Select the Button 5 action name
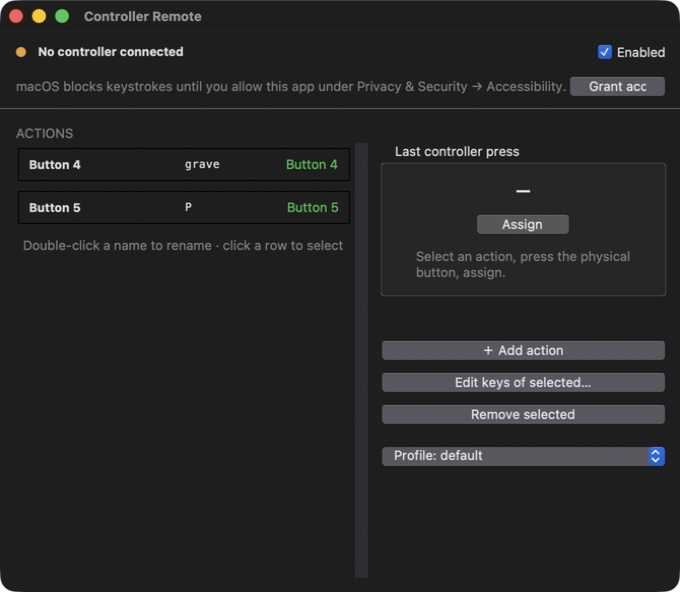 pyautogui.click(x=55, y=208)
